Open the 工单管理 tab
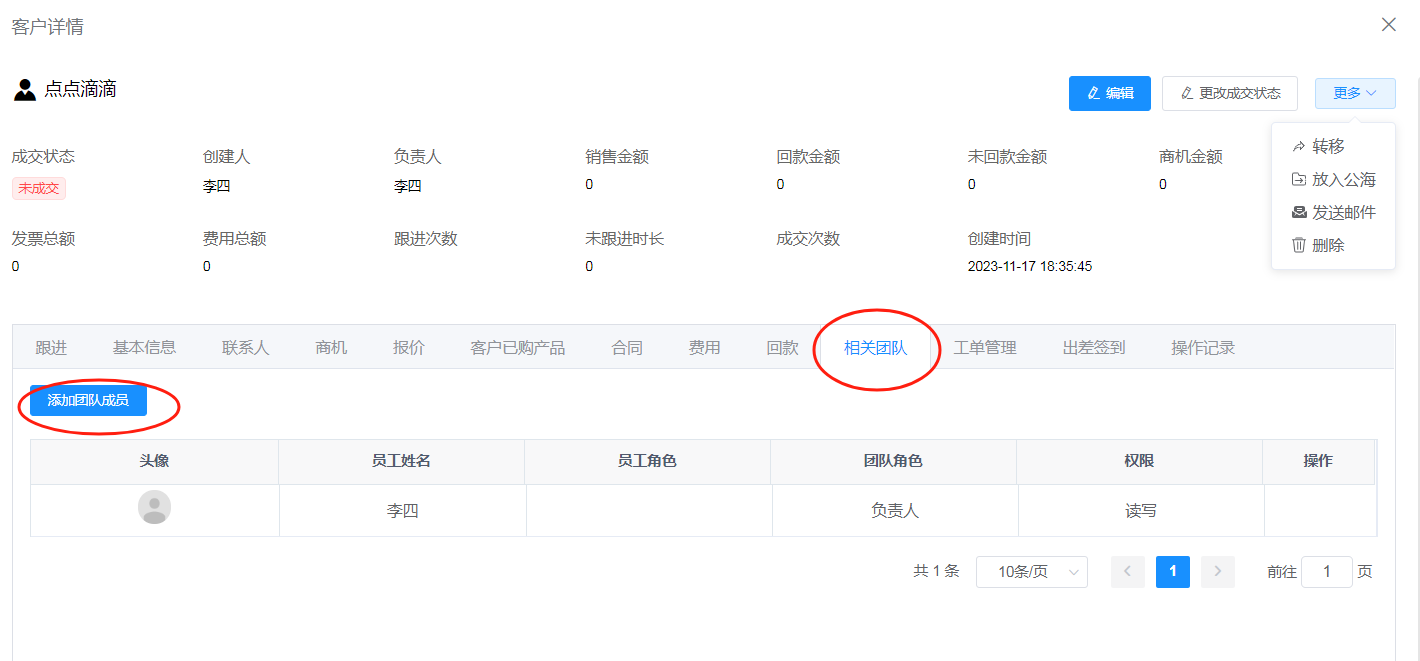 (x=984, y=348)
